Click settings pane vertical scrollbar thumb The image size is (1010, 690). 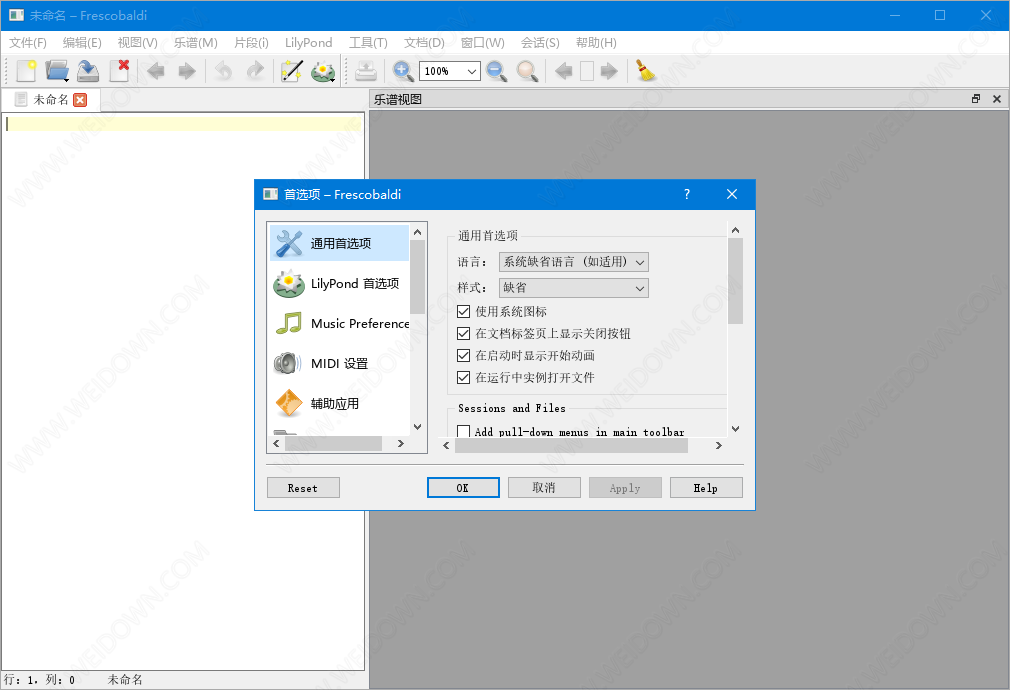(x=736, y=281)
